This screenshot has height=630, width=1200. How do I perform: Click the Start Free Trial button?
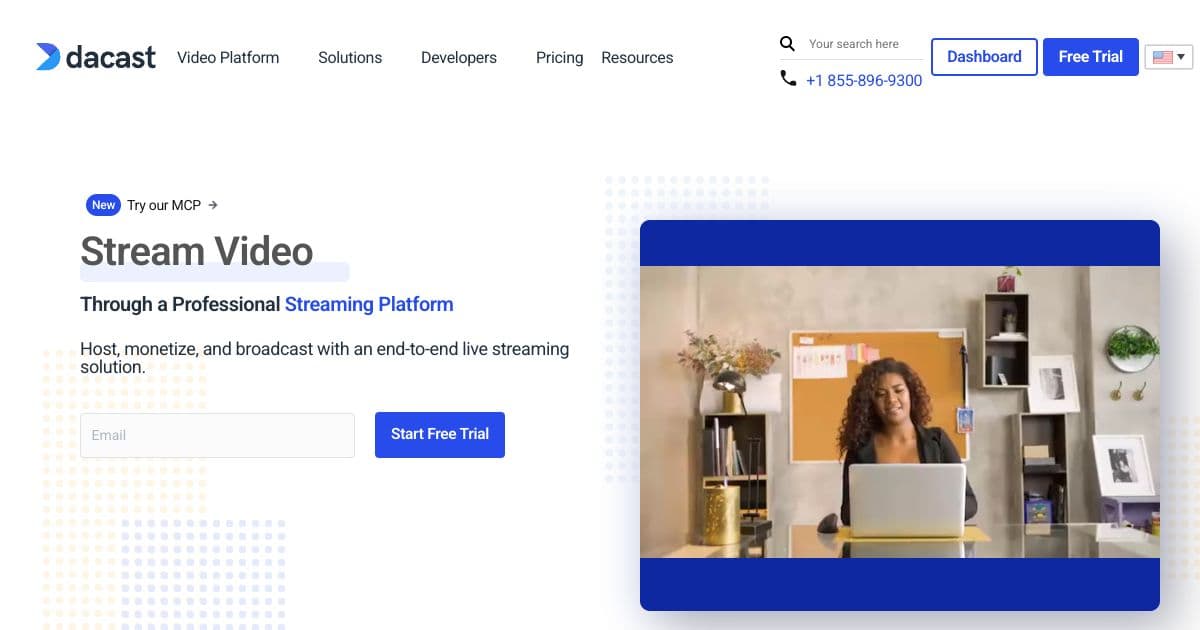(439, 434)
